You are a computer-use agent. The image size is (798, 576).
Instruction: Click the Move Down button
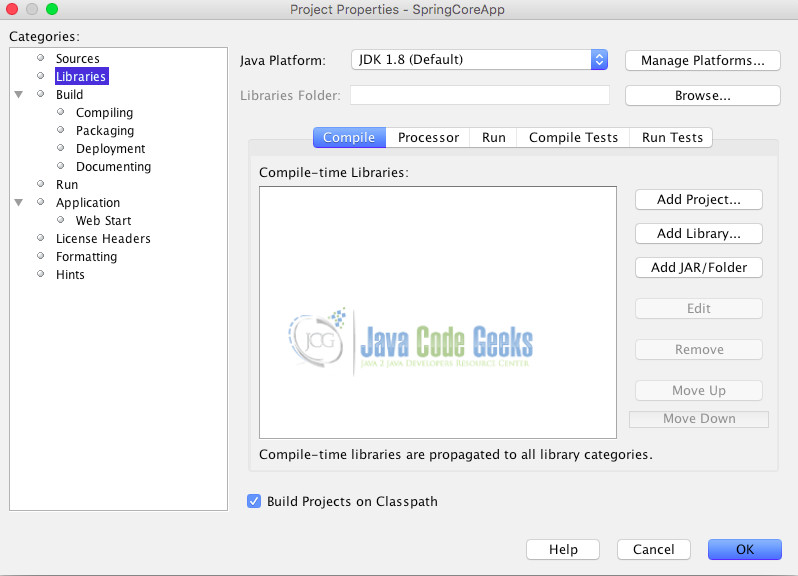click(699, 419)
